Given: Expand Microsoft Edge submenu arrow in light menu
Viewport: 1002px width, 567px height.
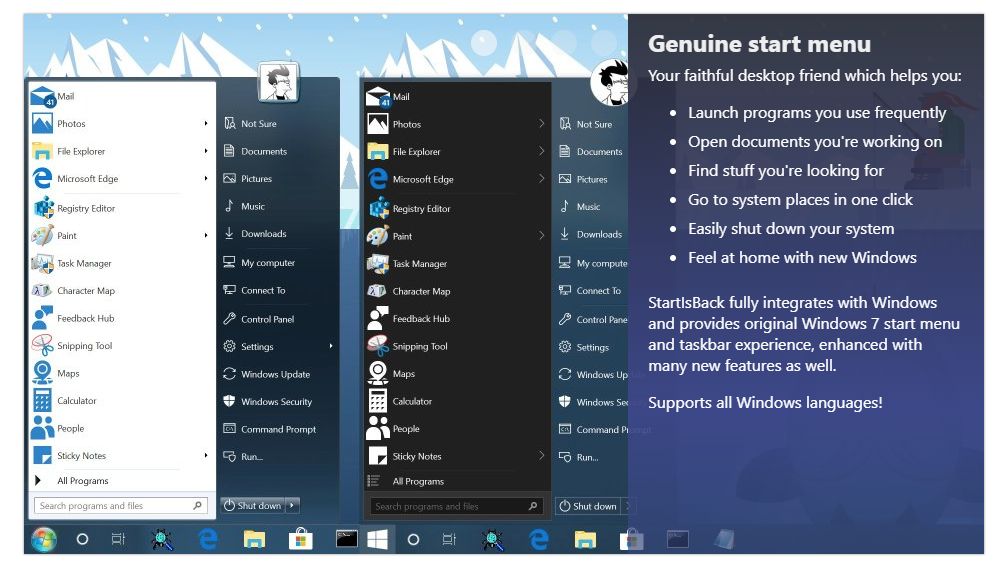Looking at the screenshot, I should coord(206,179).
